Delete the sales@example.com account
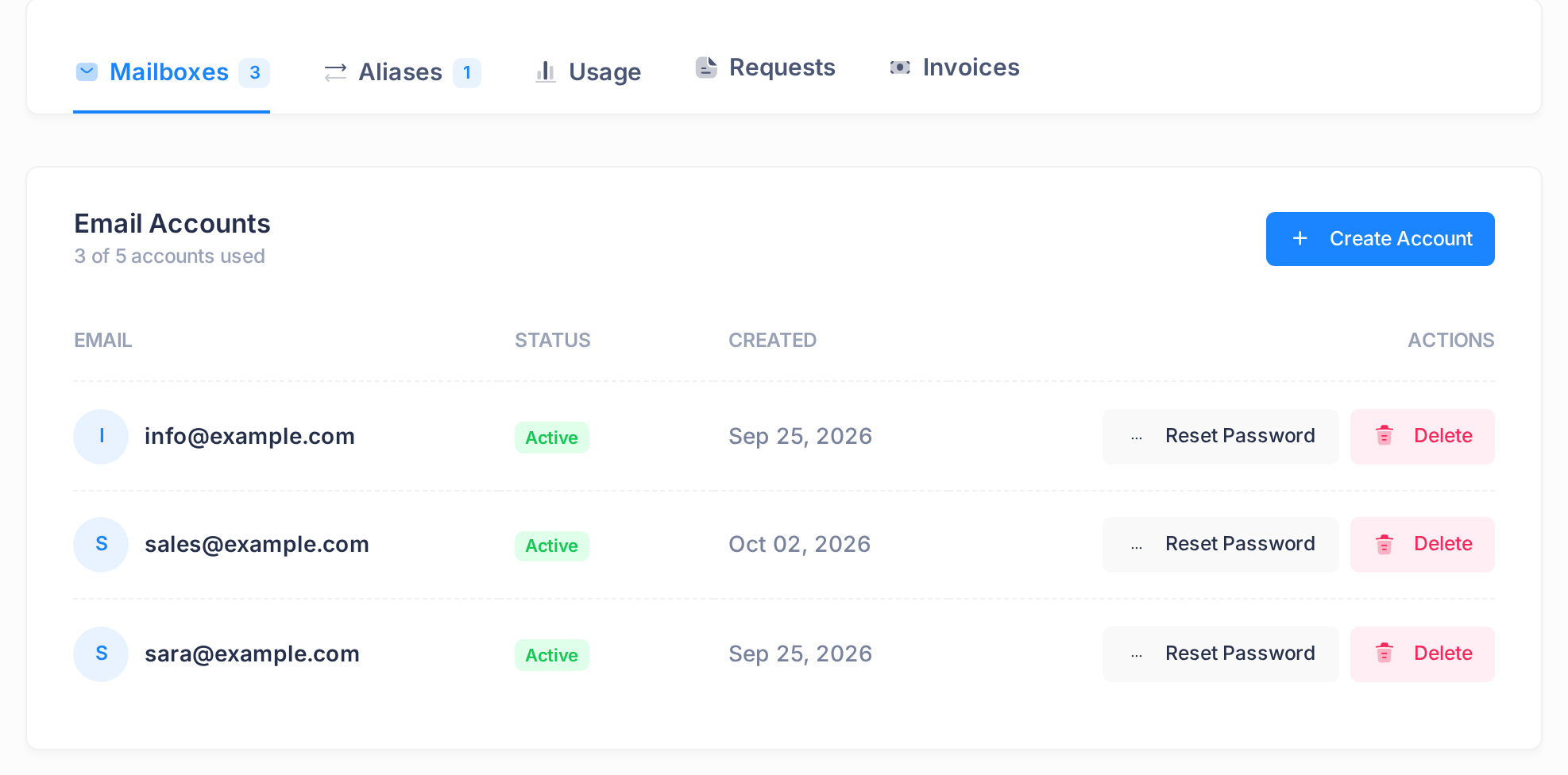This screenshot has height=775, width=1568. (1422, 545)
